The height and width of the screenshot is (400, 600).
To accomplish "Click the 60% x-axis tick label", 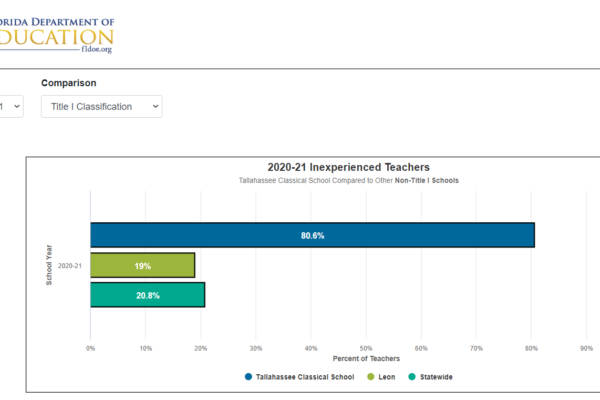I will pyautogui.click(x=421, y=348).
